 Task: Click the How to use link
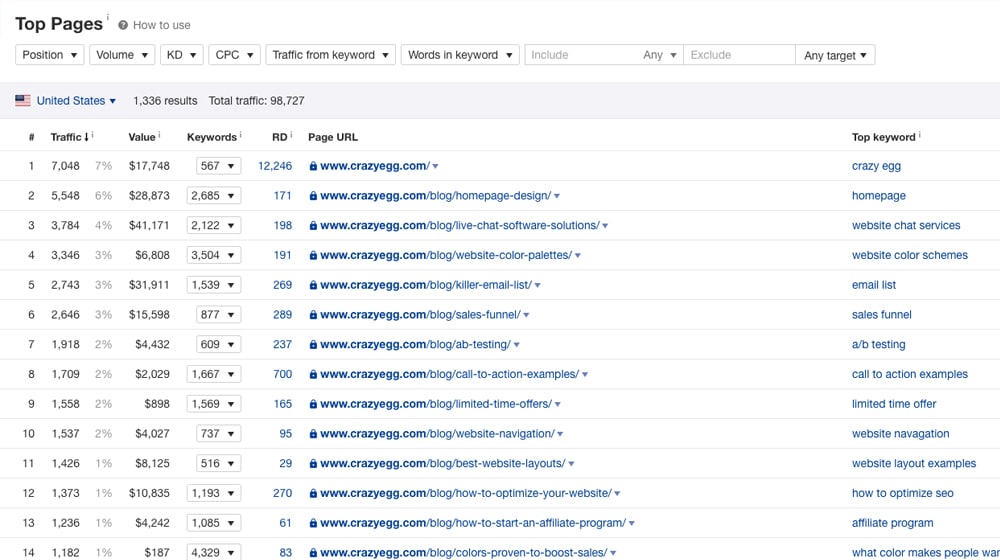tap(161, 25)
